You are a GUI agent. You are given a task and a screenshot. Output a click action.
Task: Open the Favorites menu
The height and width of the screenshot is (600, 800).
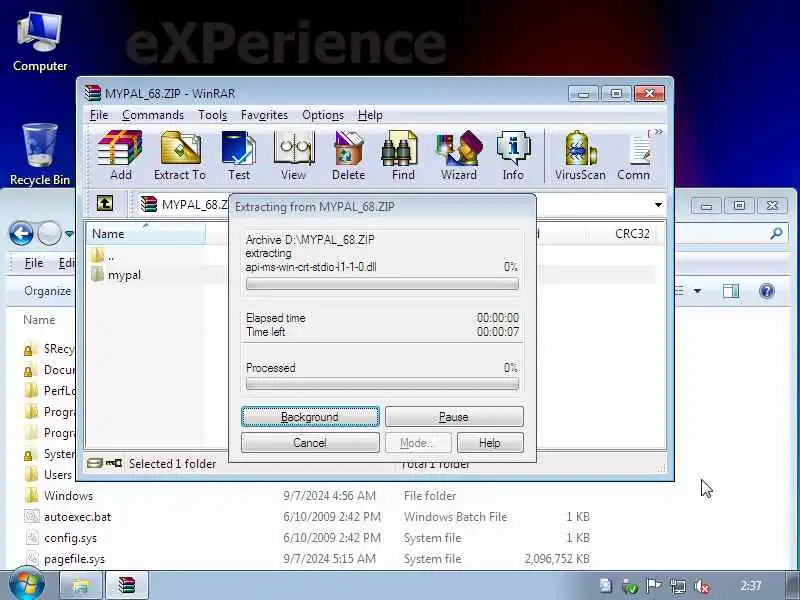(x=264, y=115)
